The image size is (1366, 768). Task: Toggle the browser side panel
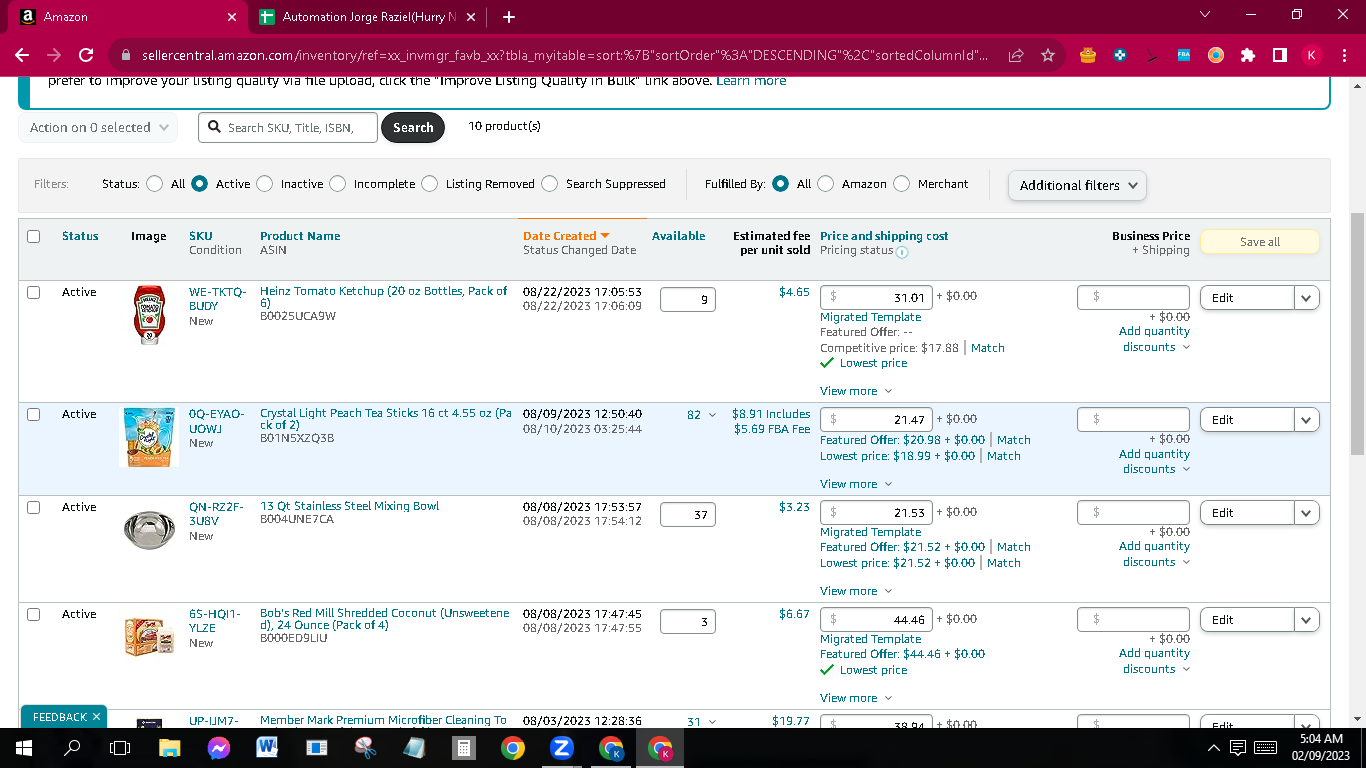tap(1280, 56)
